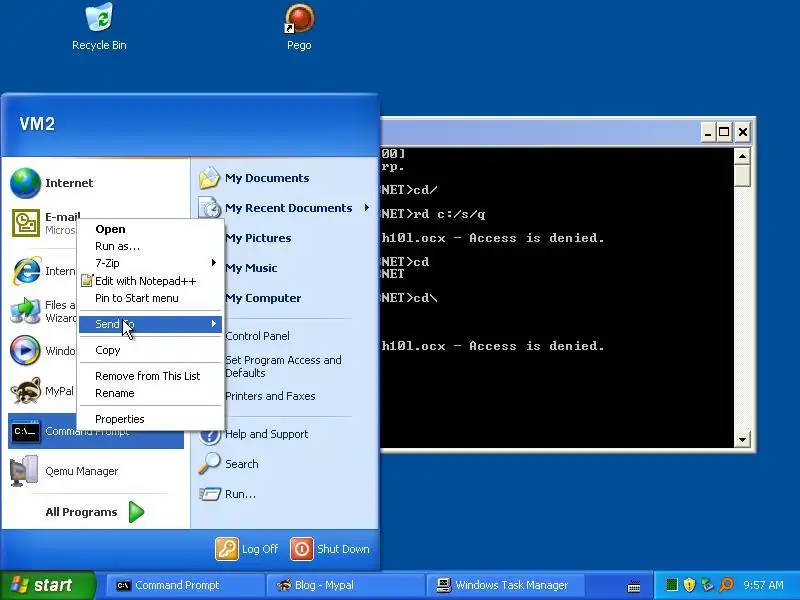
Task: Open My Computer from Start menu
Action: pos(263,298)
